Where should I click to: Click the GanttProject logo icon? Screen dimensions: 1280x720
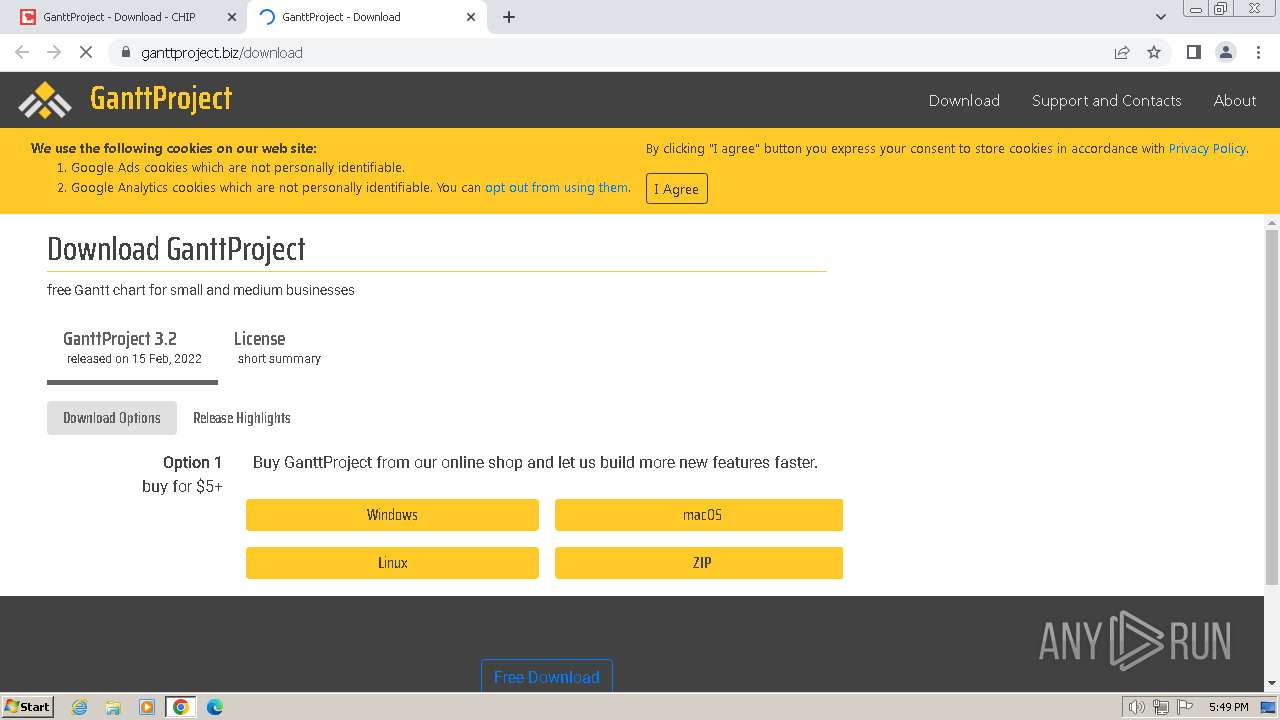pyautogui.click(x=45, y=99)
